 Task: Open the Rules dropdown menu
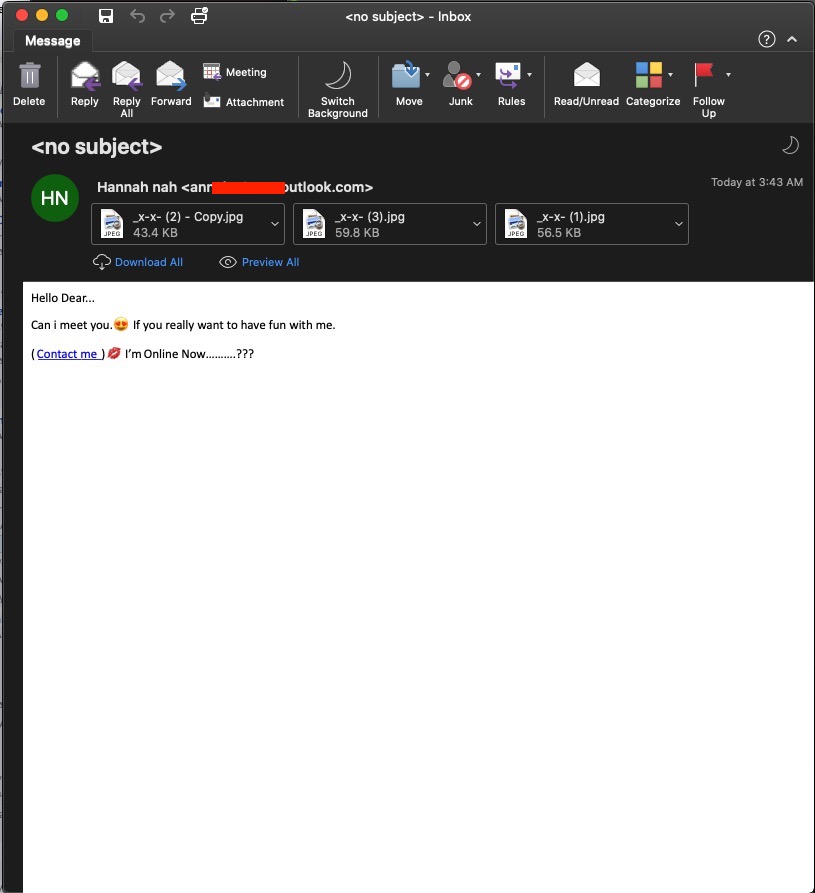click(x=529, y=75)
